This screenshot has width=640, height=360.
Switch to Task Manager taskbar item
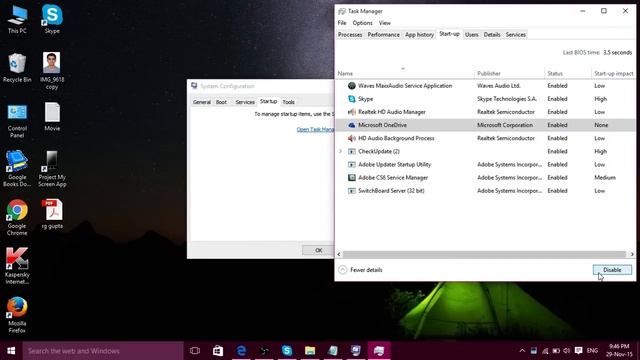pos(379,351)
